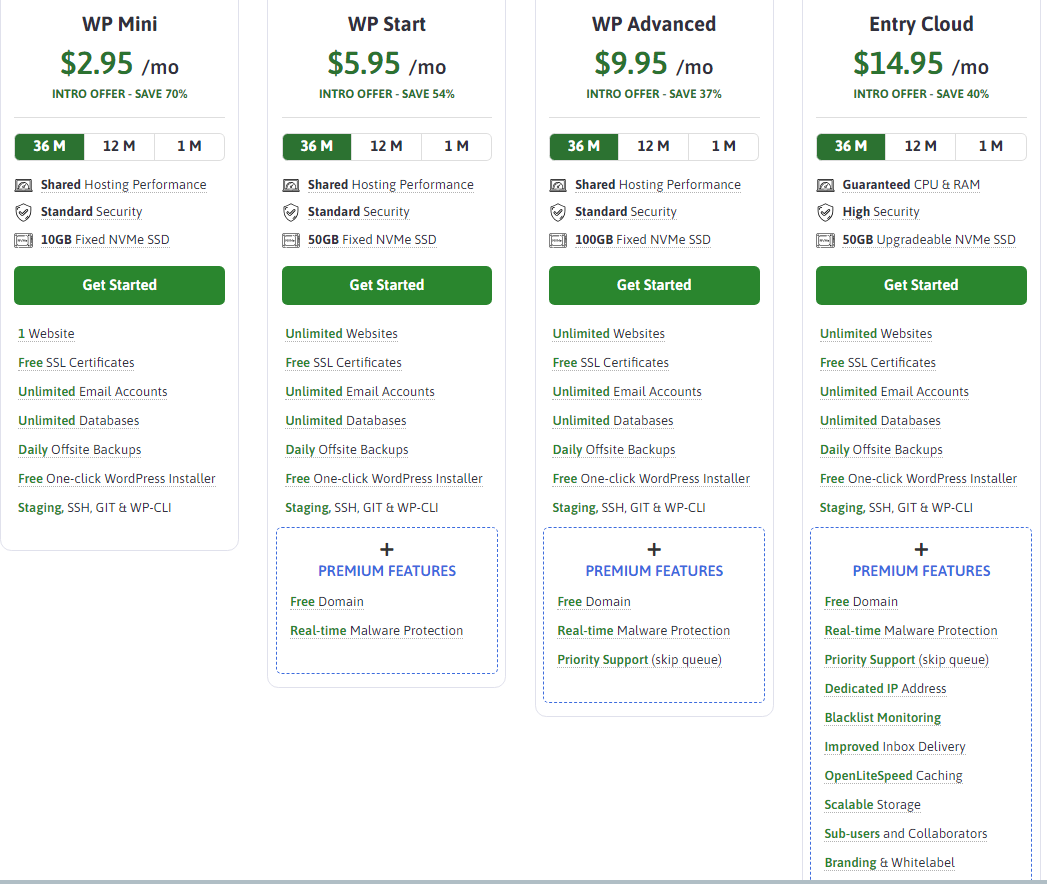
Task: Click High Security in Entry Cloud
Action: click(x=881, y=212)
